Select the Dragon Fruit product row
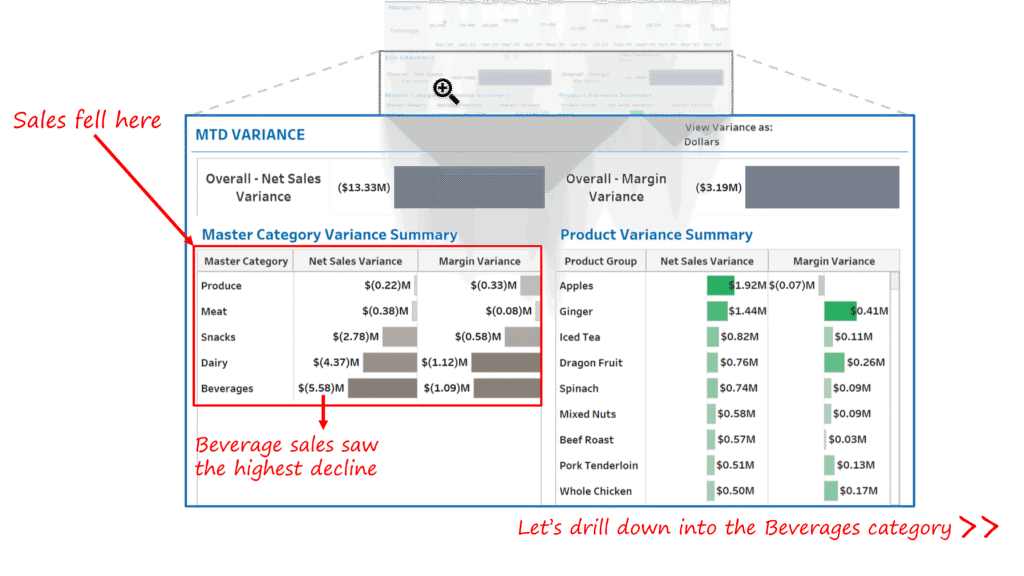The width and height of the screenshot is (1024, 576). coord(723,362)
